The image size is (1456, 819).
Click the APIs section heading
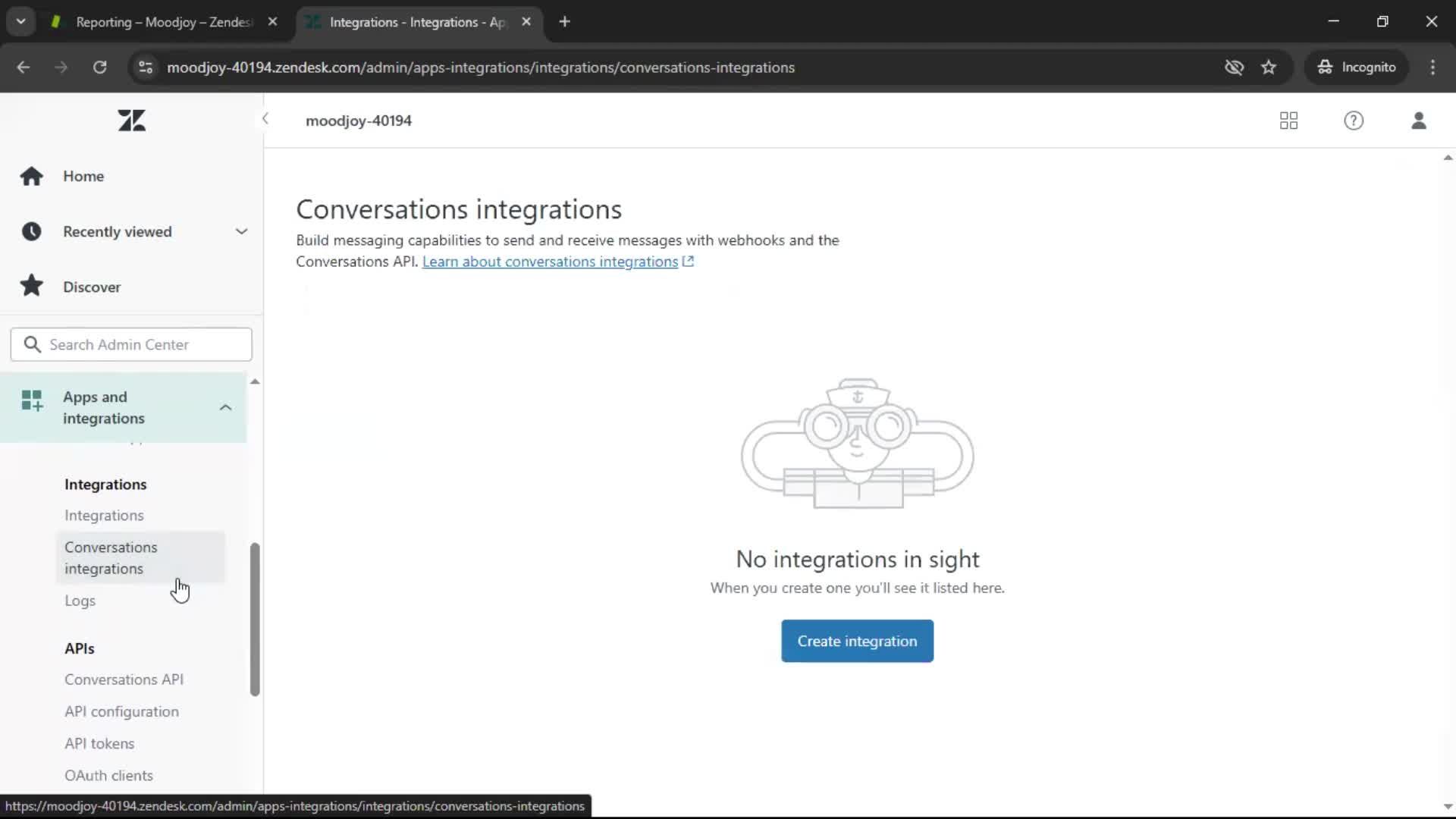[80, 648]
